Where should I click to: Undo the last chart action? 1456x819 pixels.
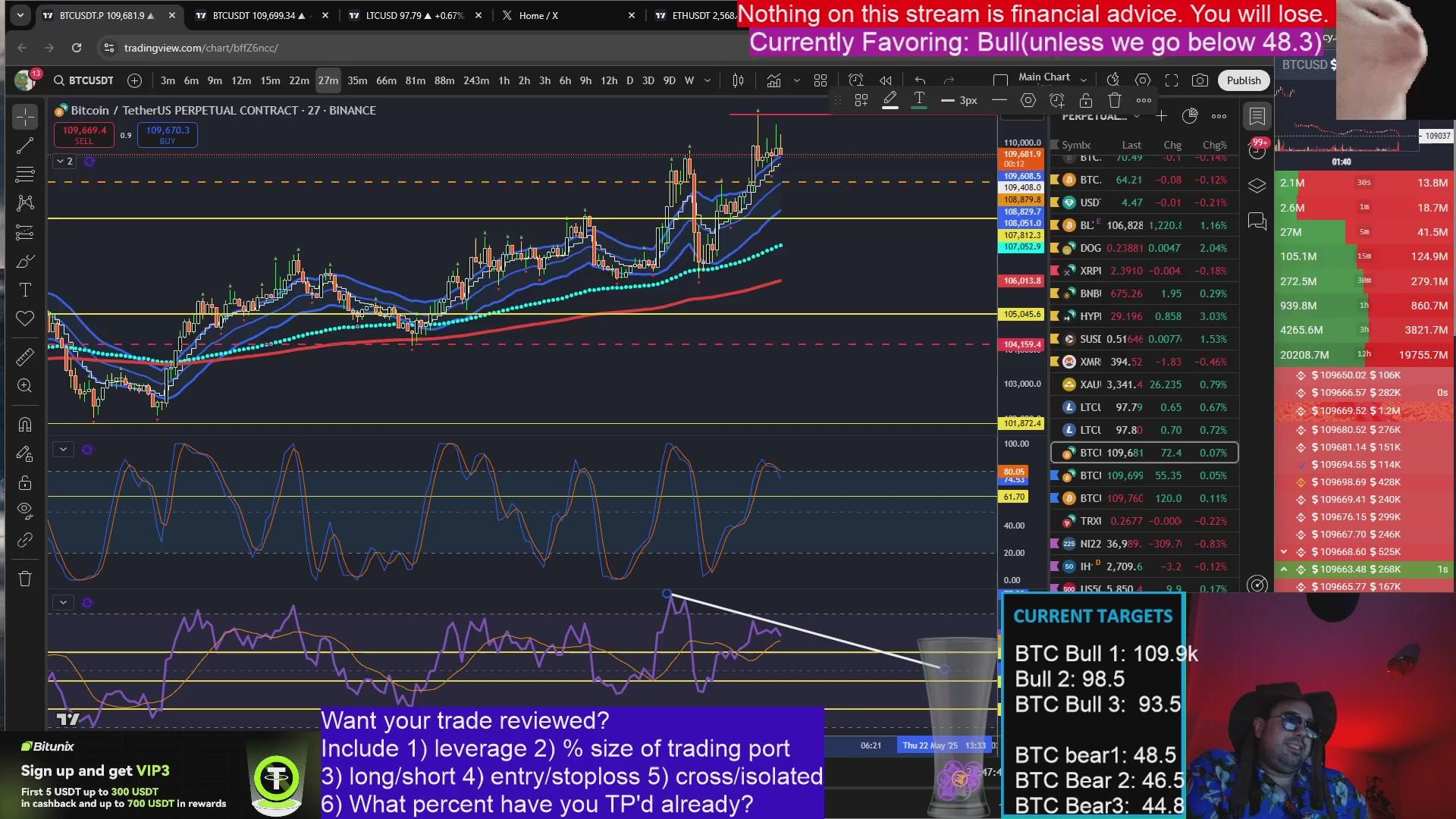point(920,80)
